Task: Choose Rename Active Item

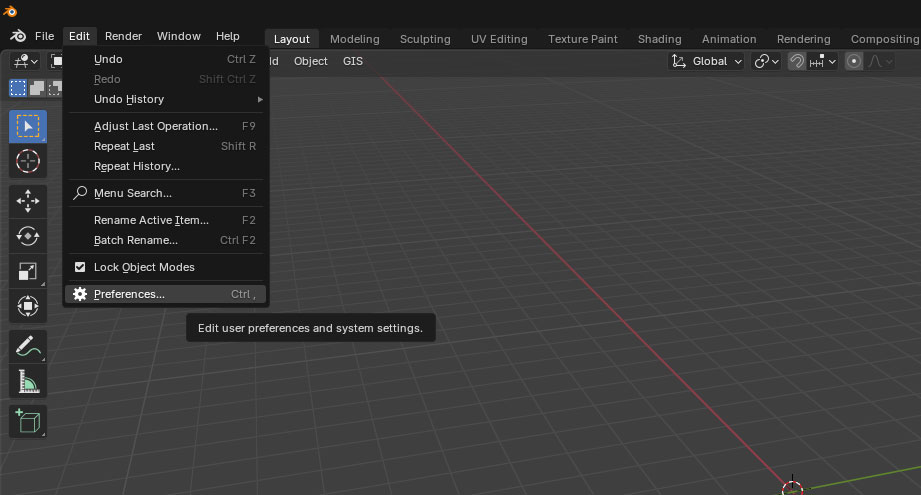Action: tap(166, 220)
